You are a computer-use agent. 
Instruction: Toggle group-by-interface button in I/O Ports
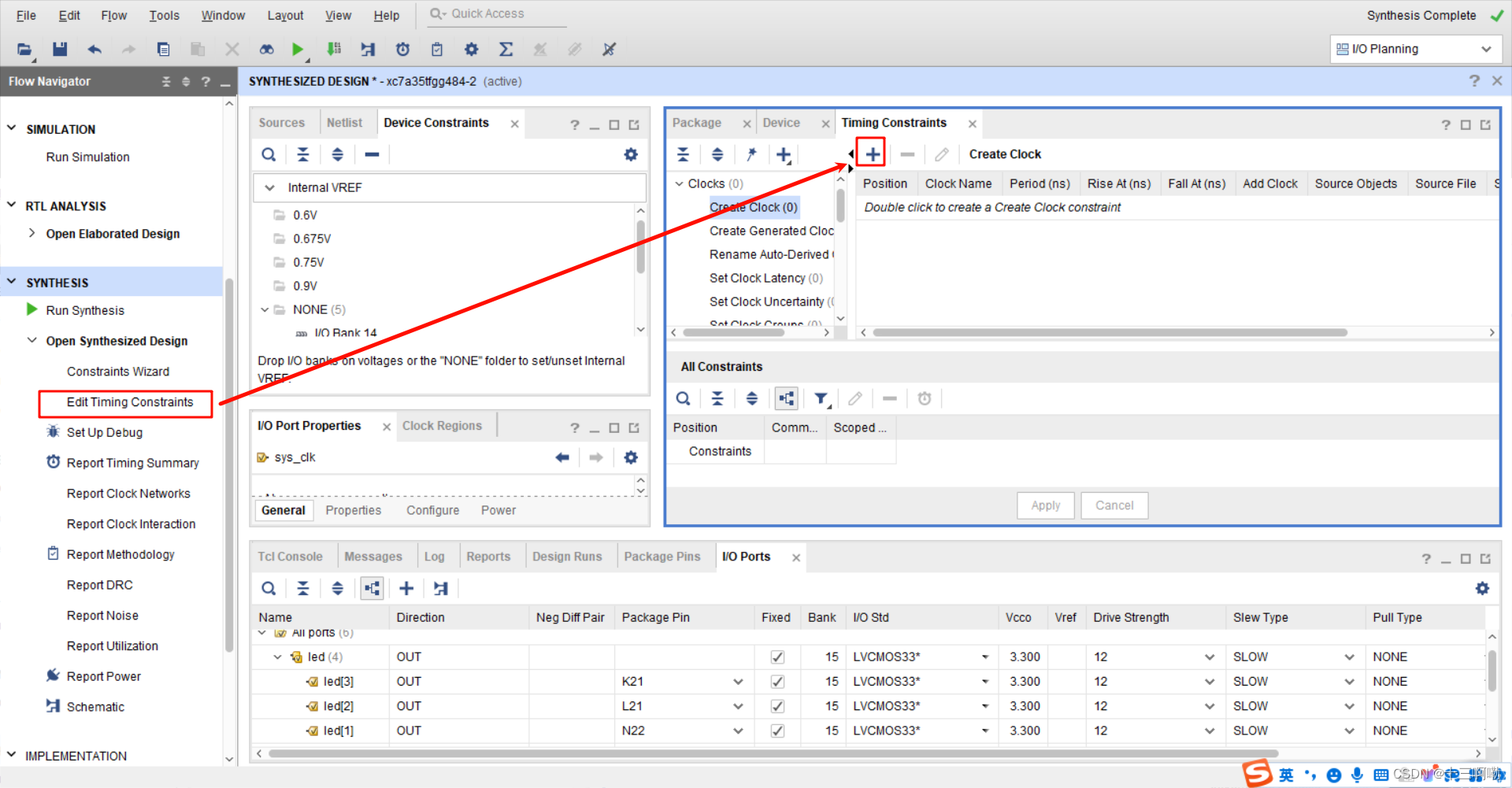click(372, 588)
